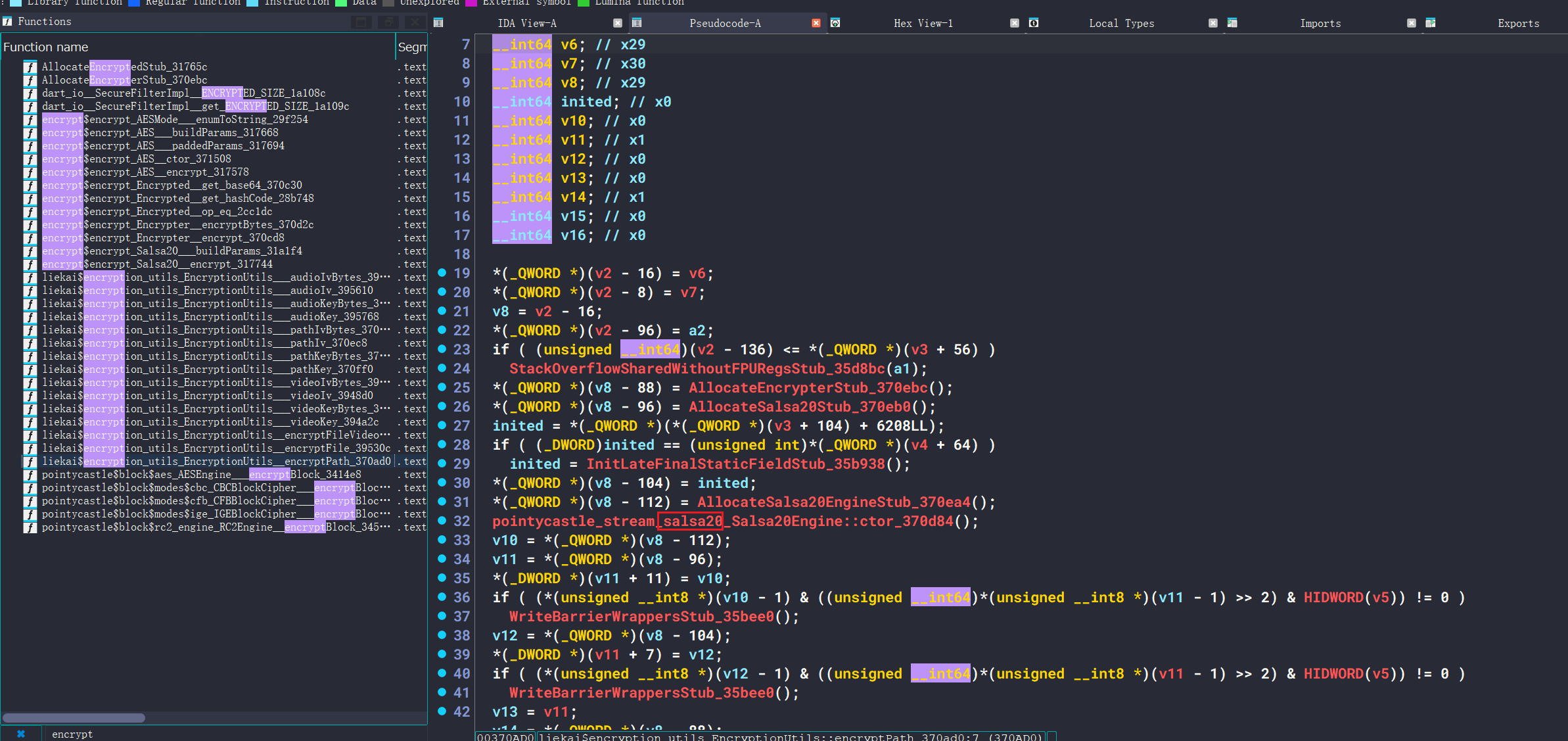Screen dimensions: 1568x741
Task: Open the Exports tab
Action: 1518,23
